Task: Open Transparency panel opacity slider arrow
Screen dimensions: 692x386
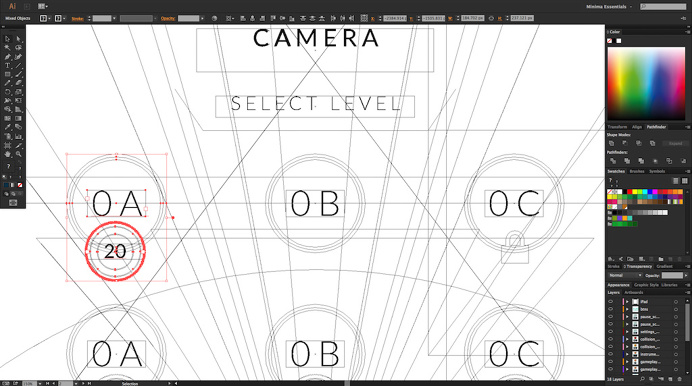Action: (686, 275)
